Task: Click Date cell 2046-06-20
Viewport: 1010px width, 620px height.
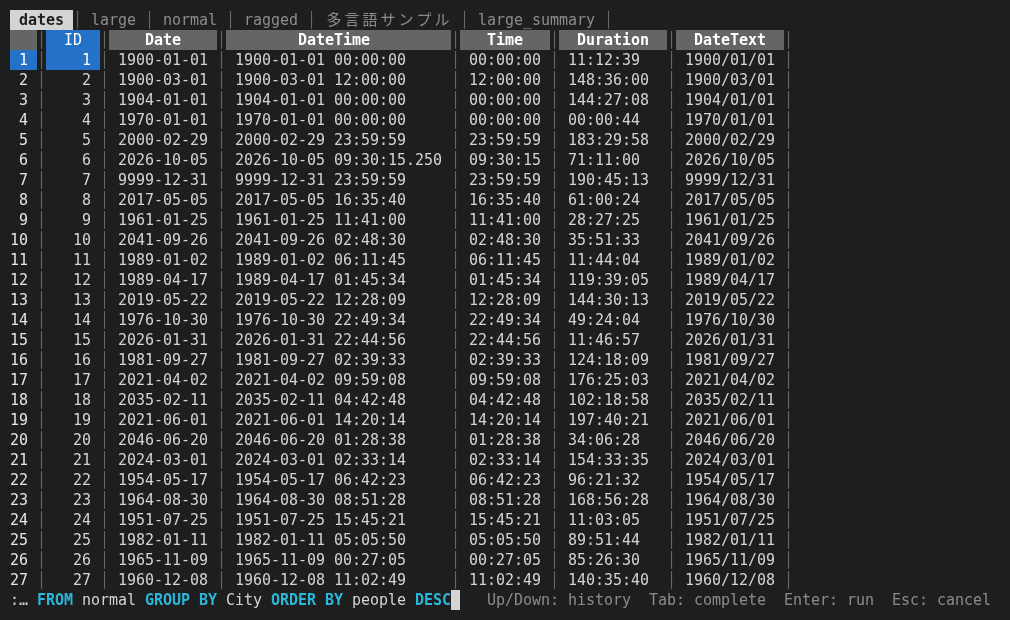Action: [x=163, y=440]
